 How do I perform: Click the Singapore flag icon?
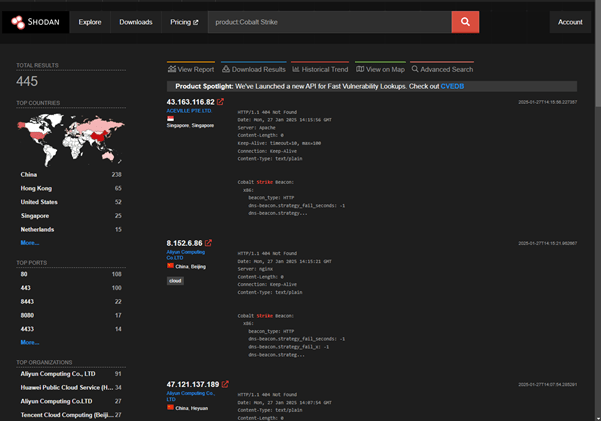[171, 118]
